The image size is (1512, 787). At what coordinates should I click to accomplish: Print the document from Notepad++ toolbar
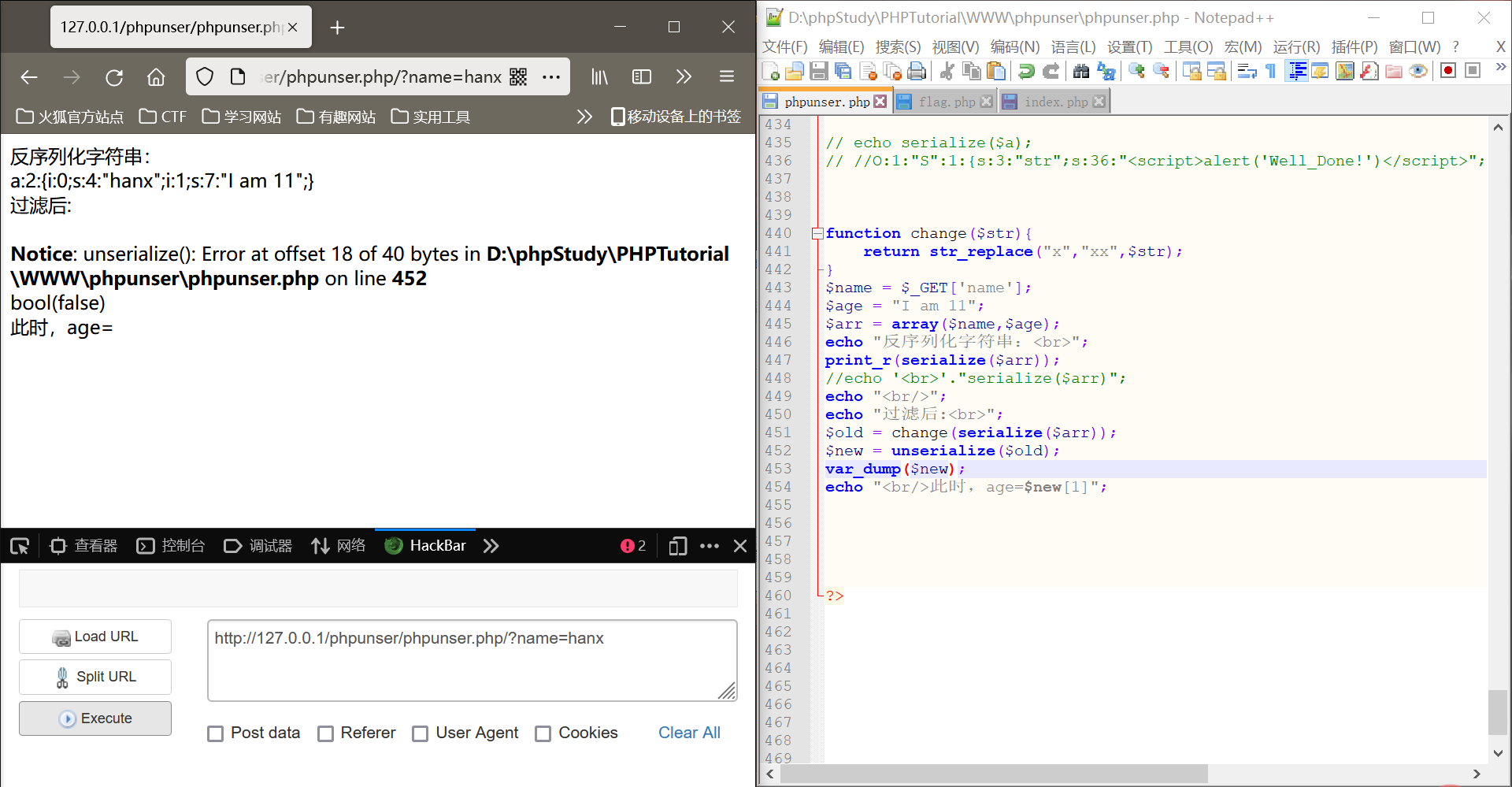point(917,72)
